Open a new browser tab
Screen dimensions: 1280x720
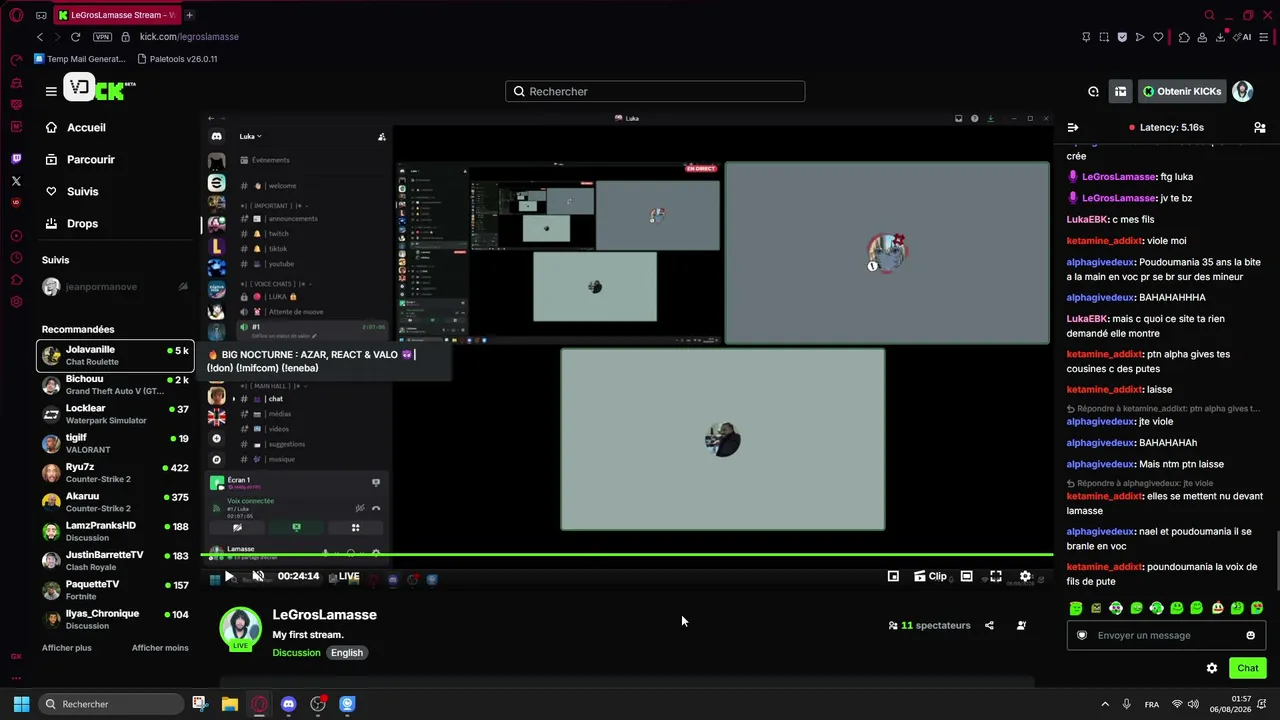[189, 15]
